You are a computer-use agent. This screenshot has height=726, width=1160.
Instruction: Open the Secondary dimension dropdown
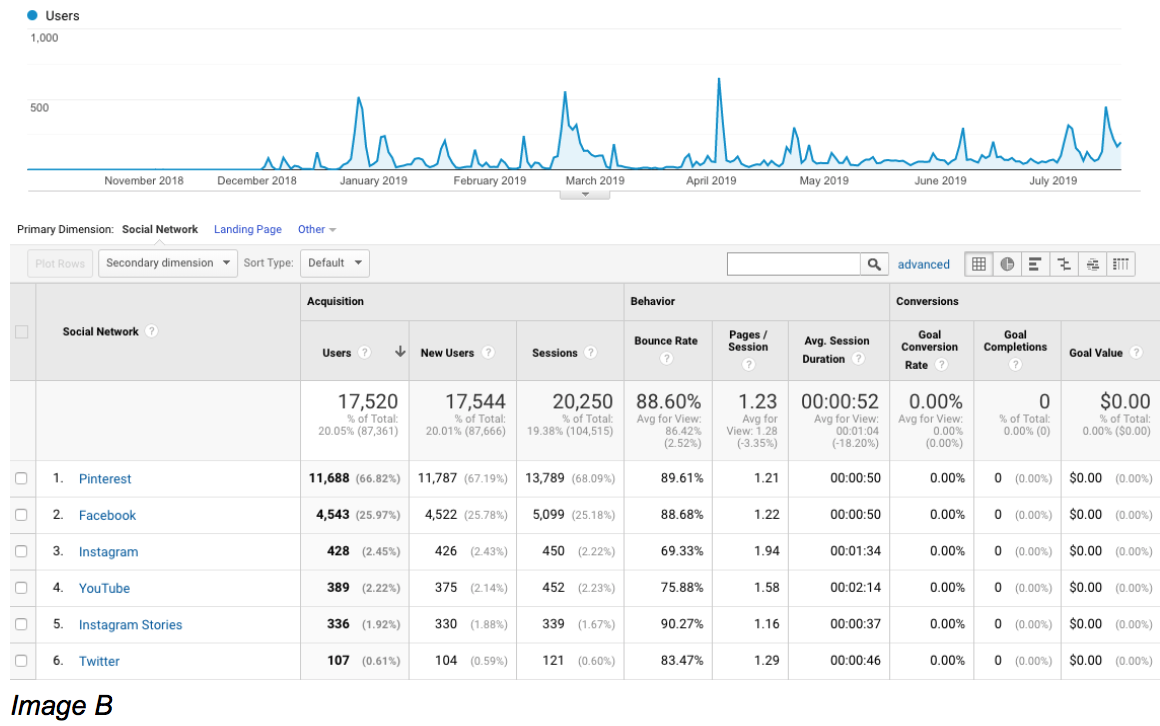[x=168, y=263]
